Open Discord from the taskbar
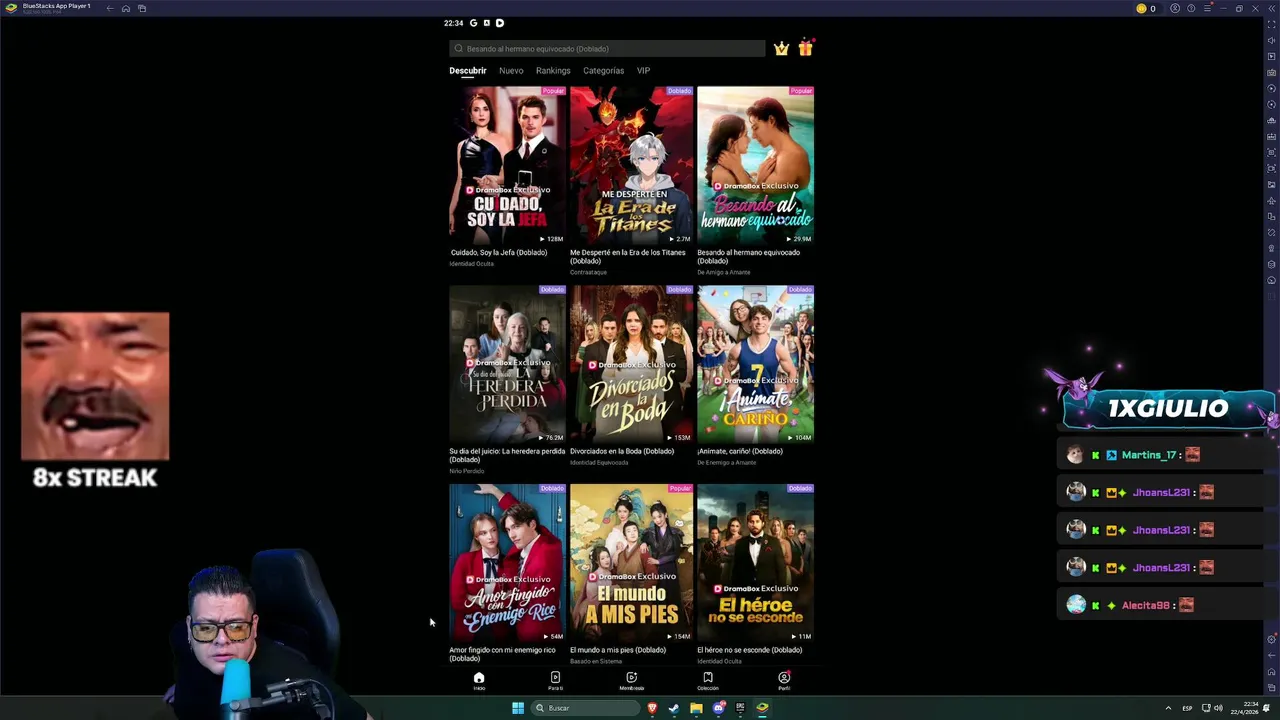Image resolution: width=1280 pixels, height=720 pixels. coord(718,708)
